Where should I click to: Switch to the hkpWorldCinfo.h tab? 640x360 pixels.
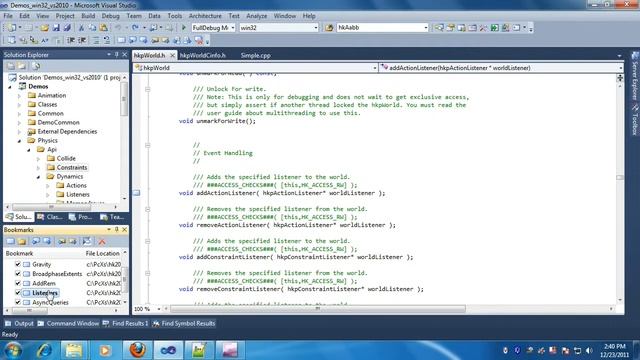pos(202,56)
